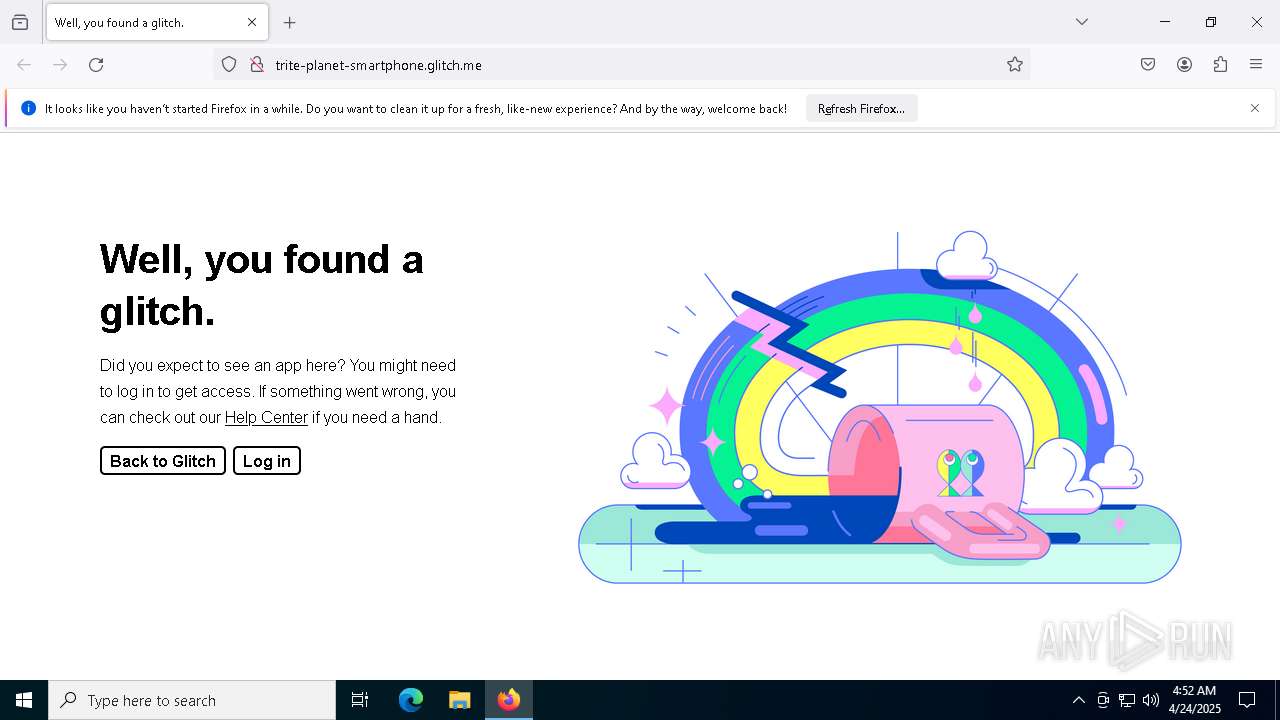
Task: Open tracking protection shield icon
Action: click(229, 65)
